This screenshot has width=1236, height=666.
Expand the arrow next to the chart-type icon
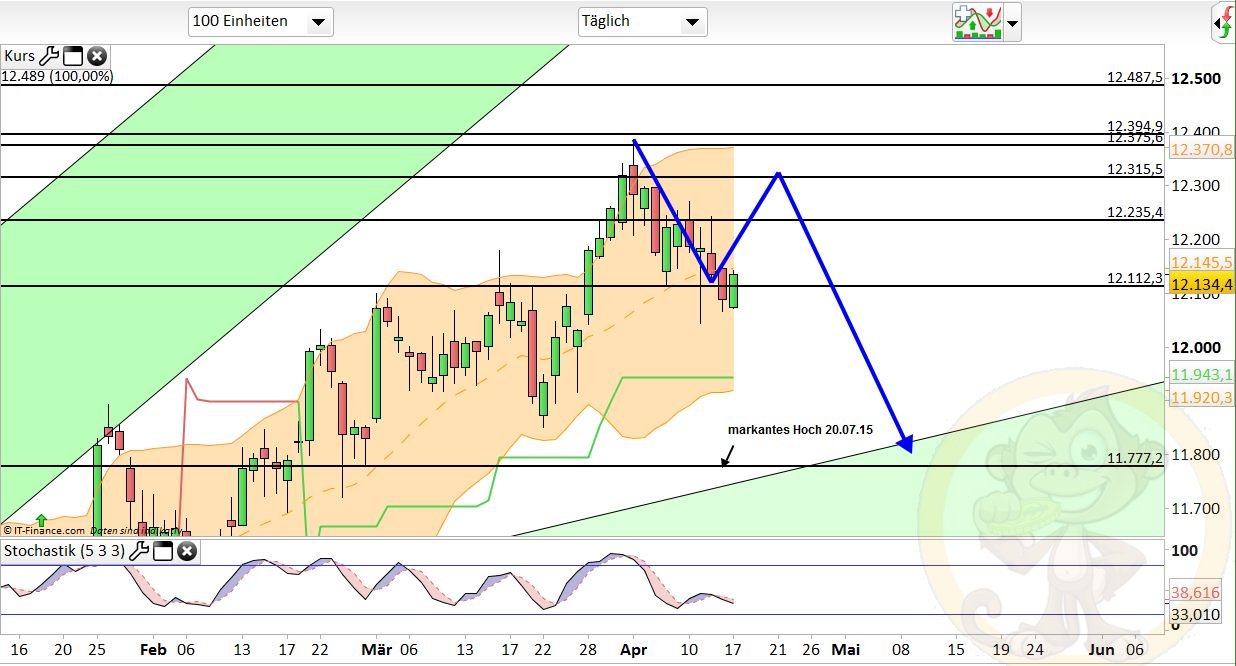[x=1012, y=25]
